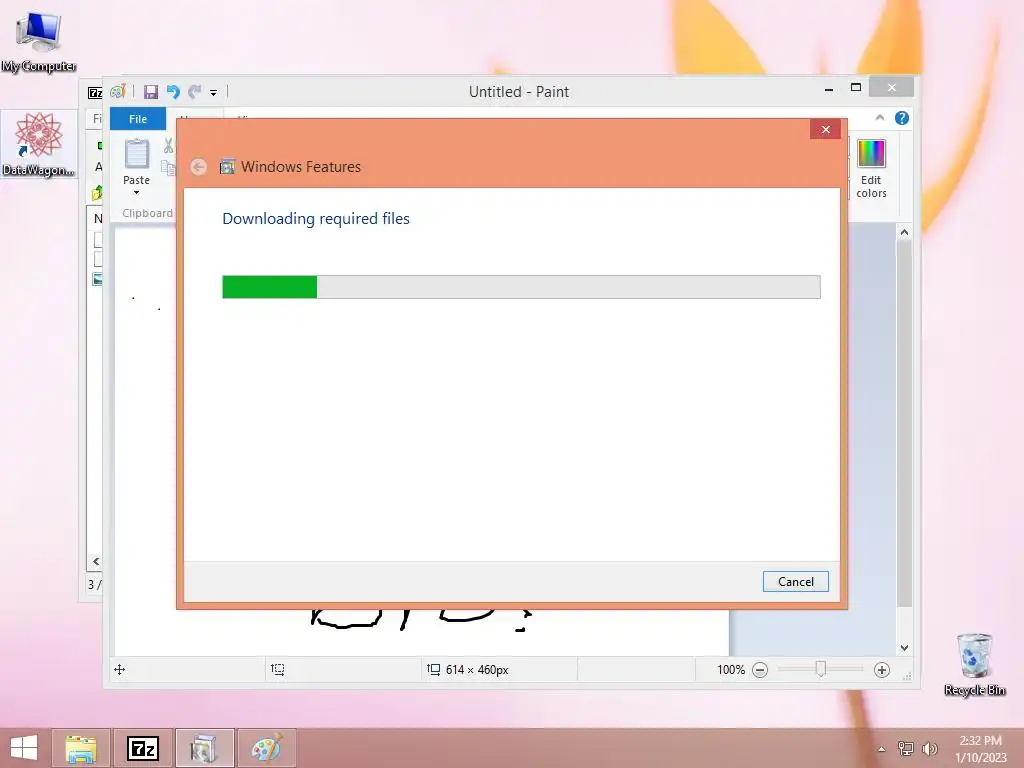Image resolution: width=1024 pixels, height=768 pixels.
Task: Cancel the Windows Features download
Action: (795, 581)
